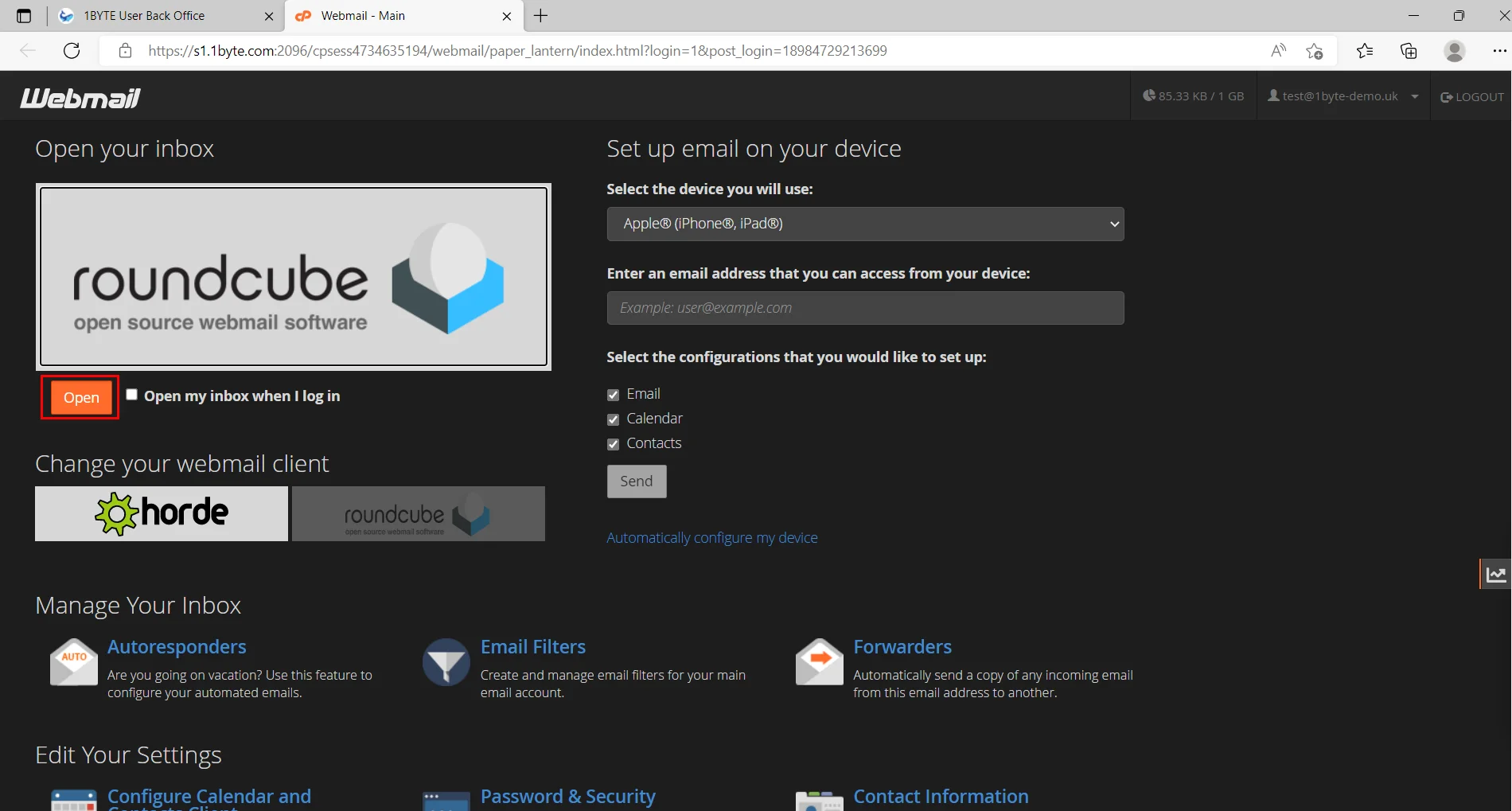Click the Send button

tap(637, 482)
